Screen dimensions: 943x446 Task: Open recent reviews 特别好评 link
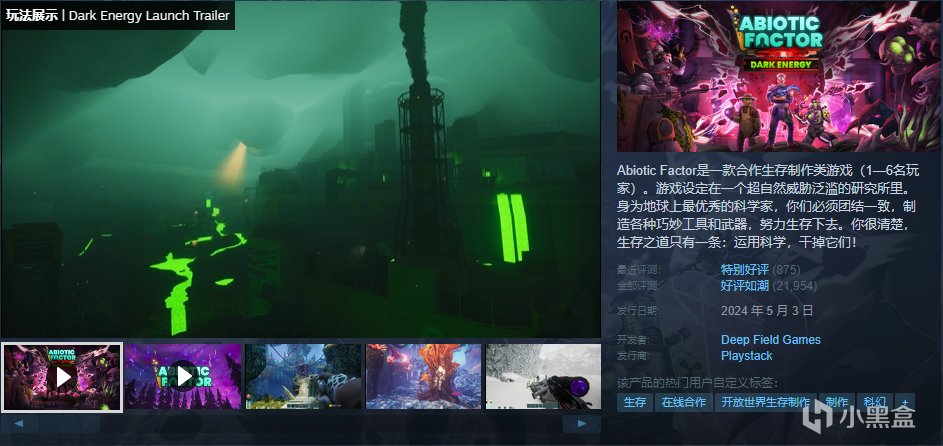[745, 269]
